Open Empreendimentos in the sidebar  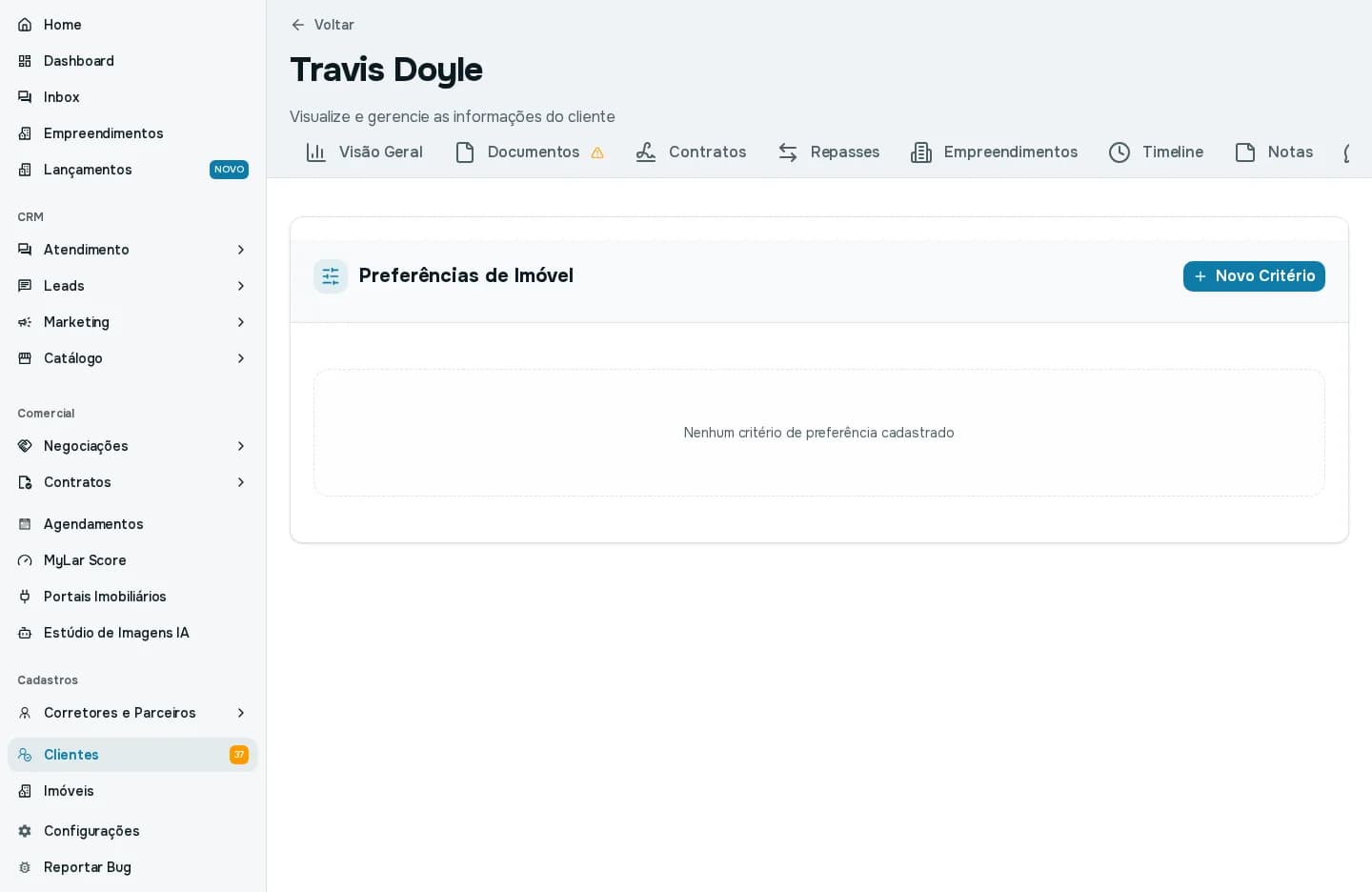[x=132, y=133]
